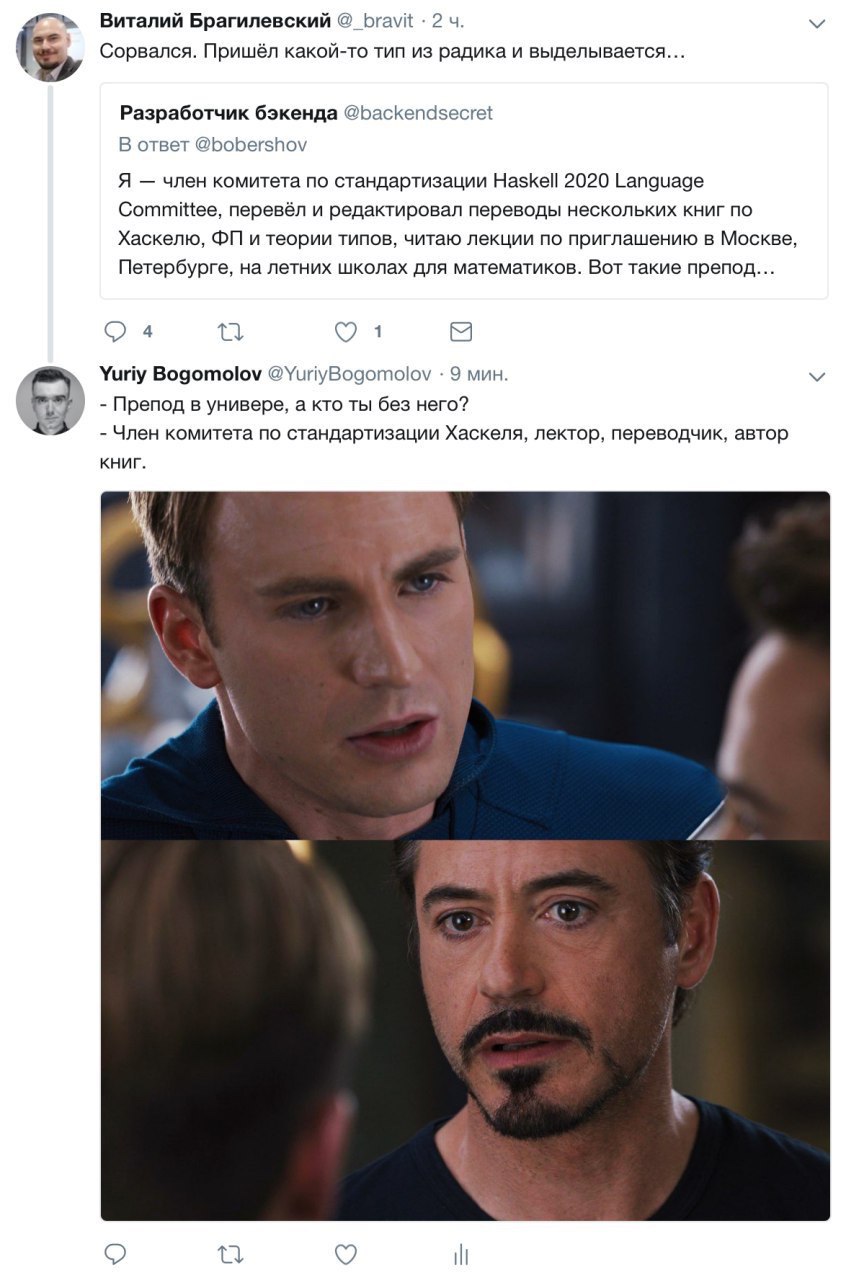The image size is (846, 1280).
Task: Like the first tweet with 1 heart
Action: (x=345, y=331)
